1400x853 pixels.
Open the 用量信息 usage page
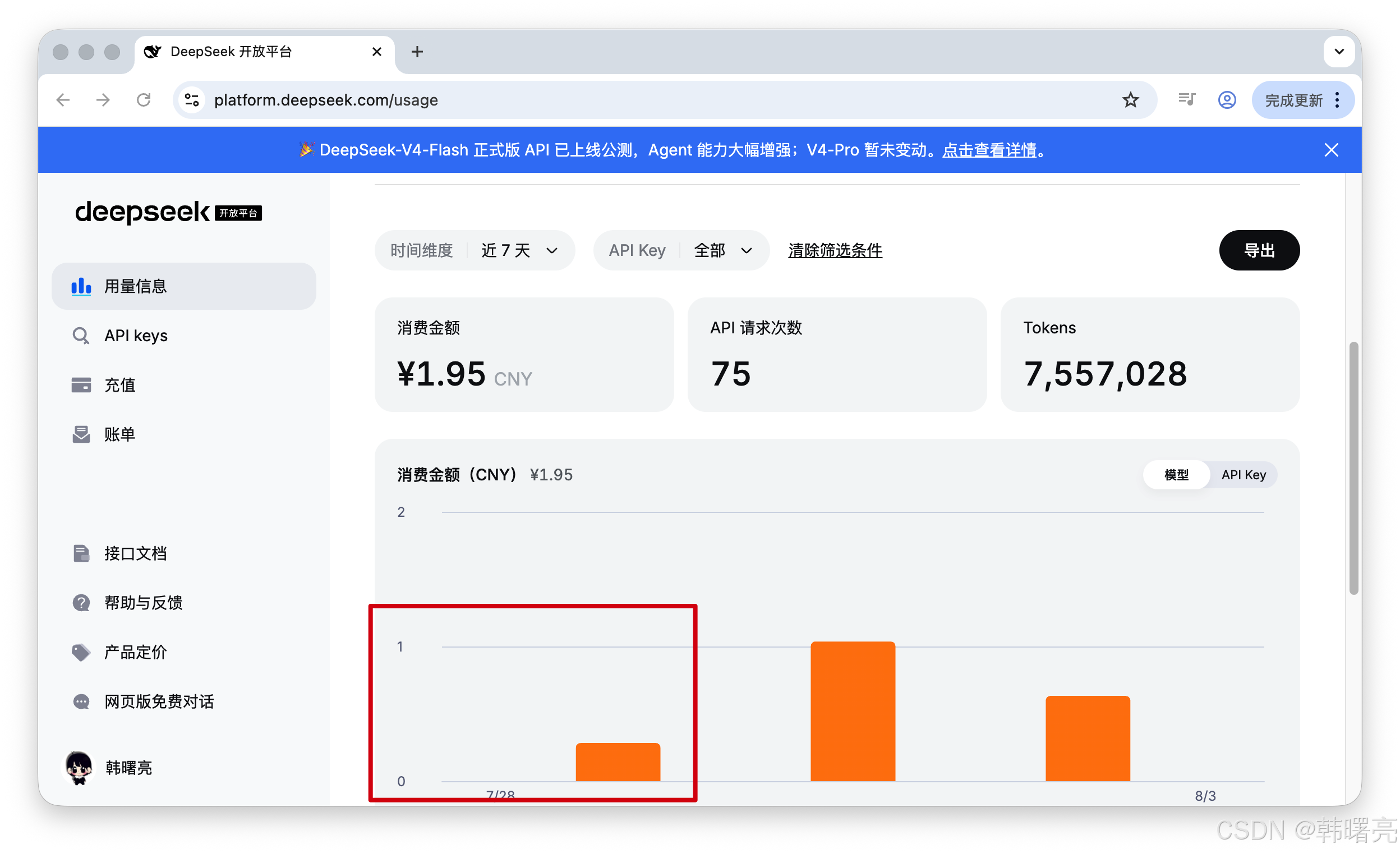pyautogui.click(x=183, y=286)
